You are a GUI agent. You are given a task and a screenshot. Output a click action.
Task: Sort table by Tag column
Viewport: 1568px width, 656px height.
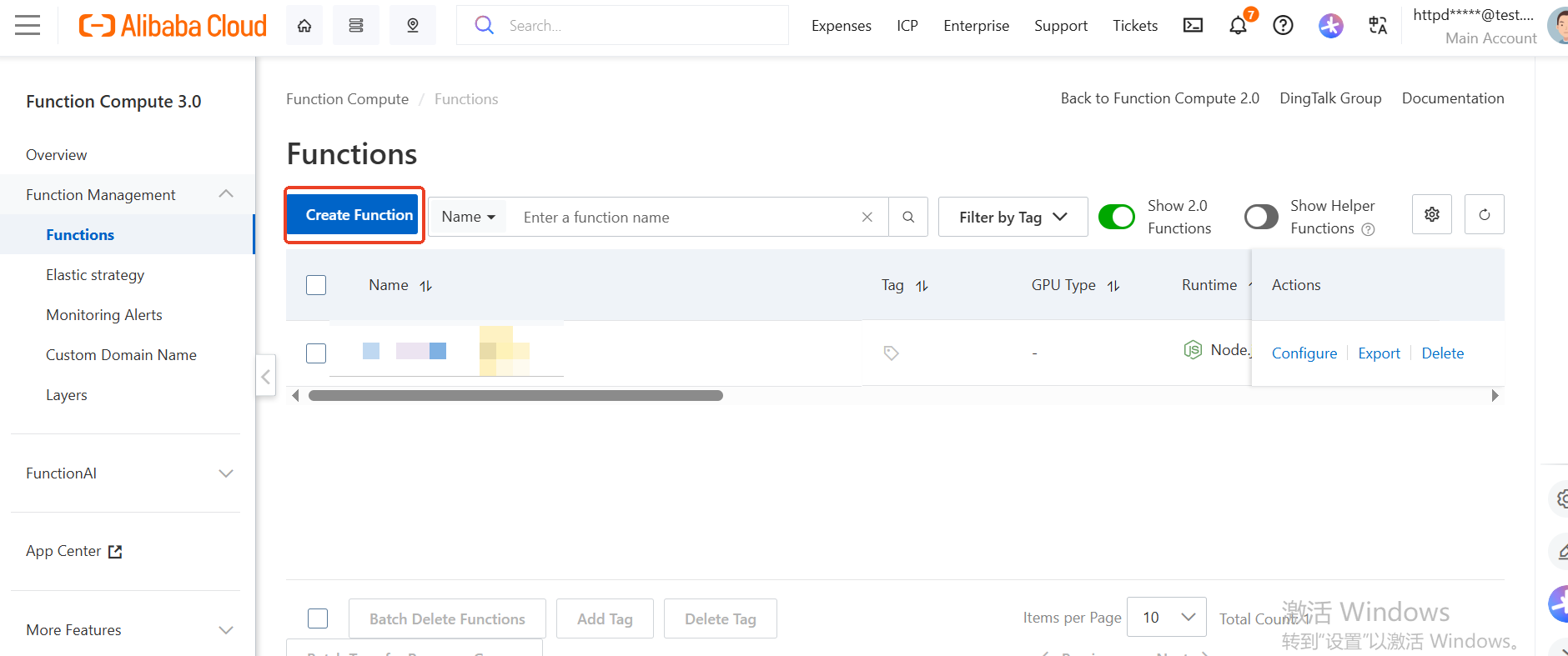tap(922, 285)
